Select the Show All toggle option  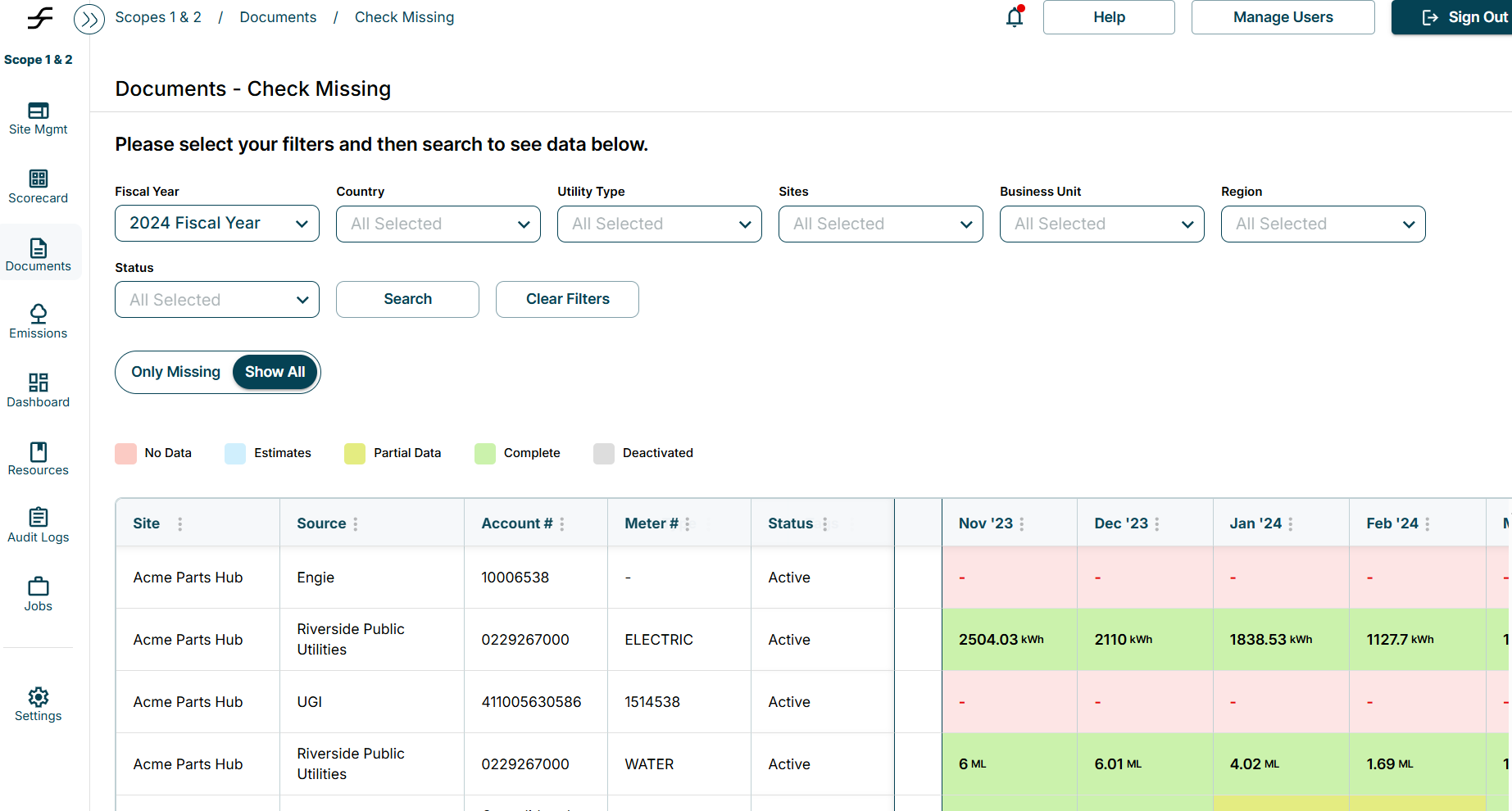pos(275,372)
